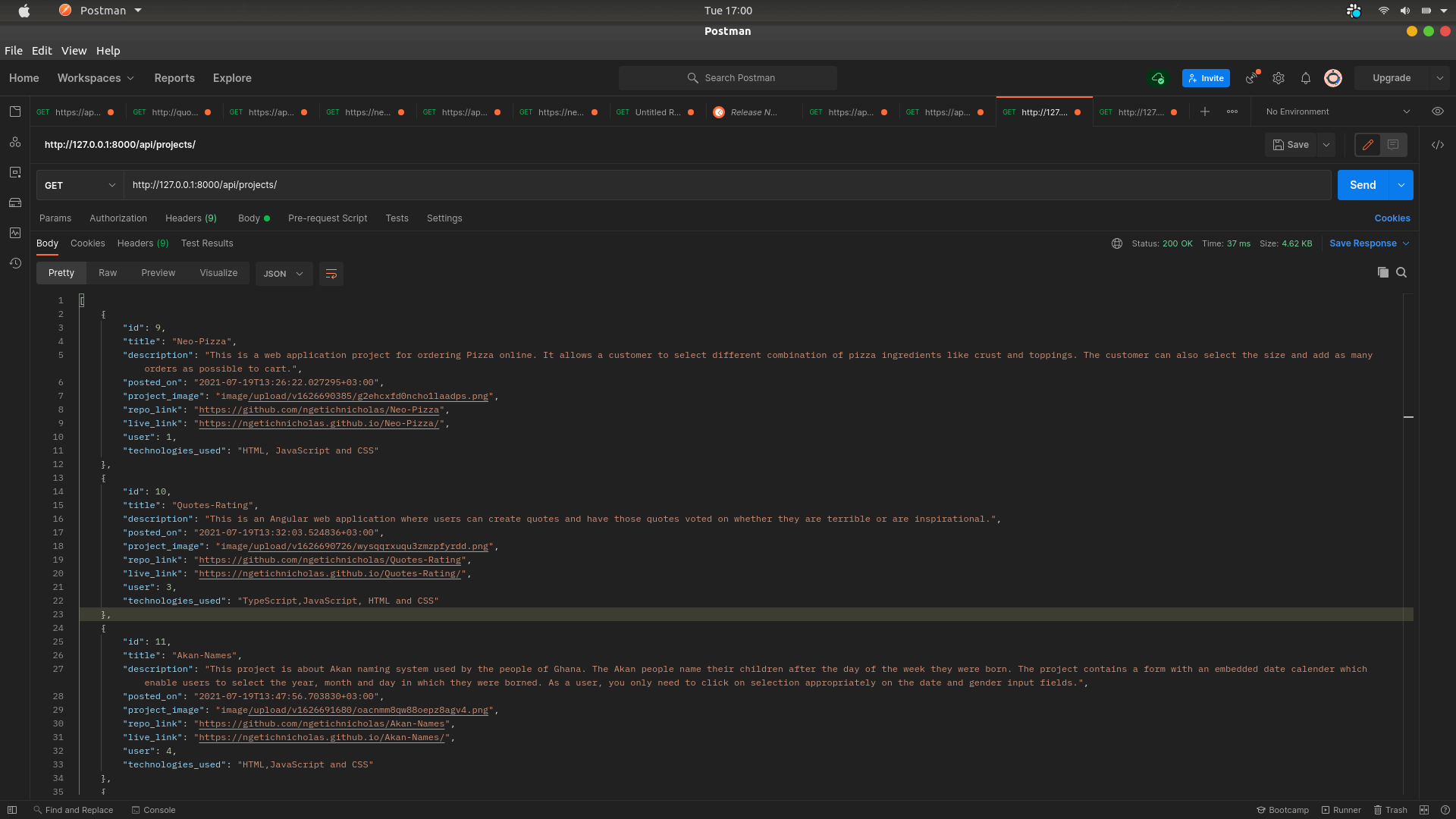
Task: Collapse the JSON array at line 1
Action: coord(82,300)
